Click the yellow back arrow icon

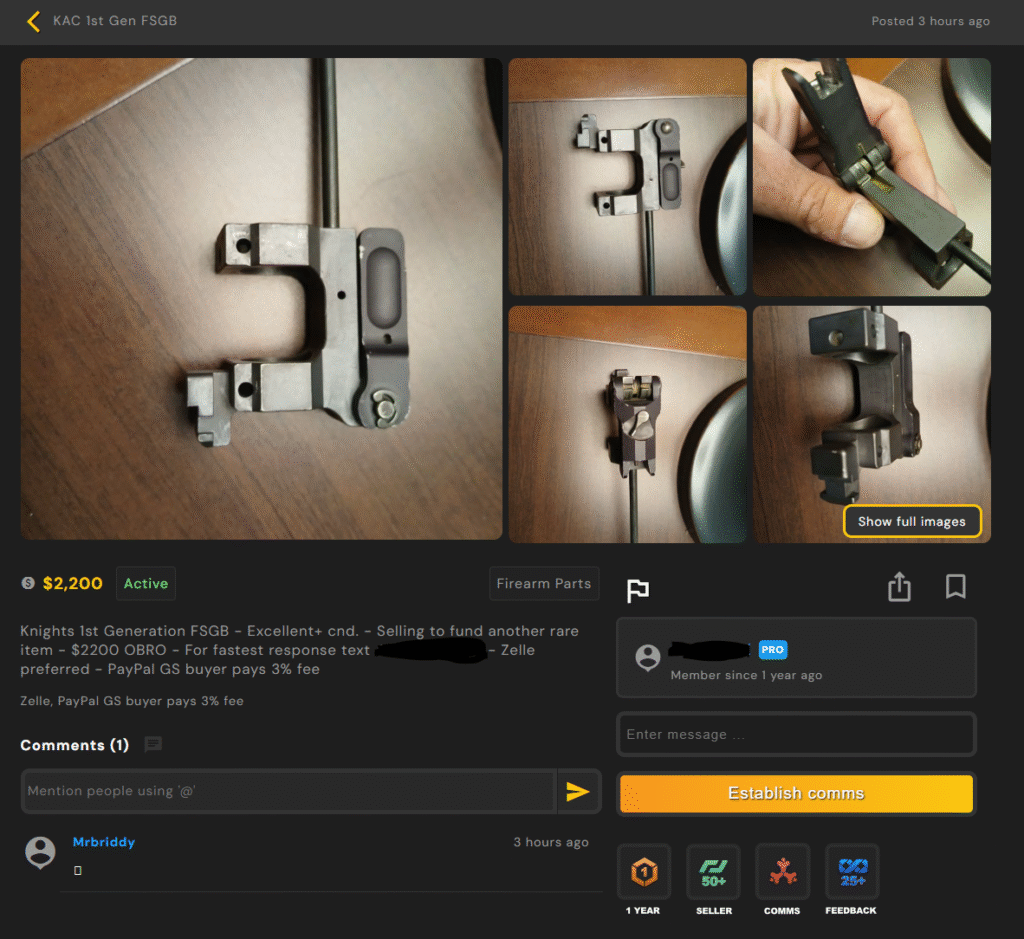(x=33, y=21)
